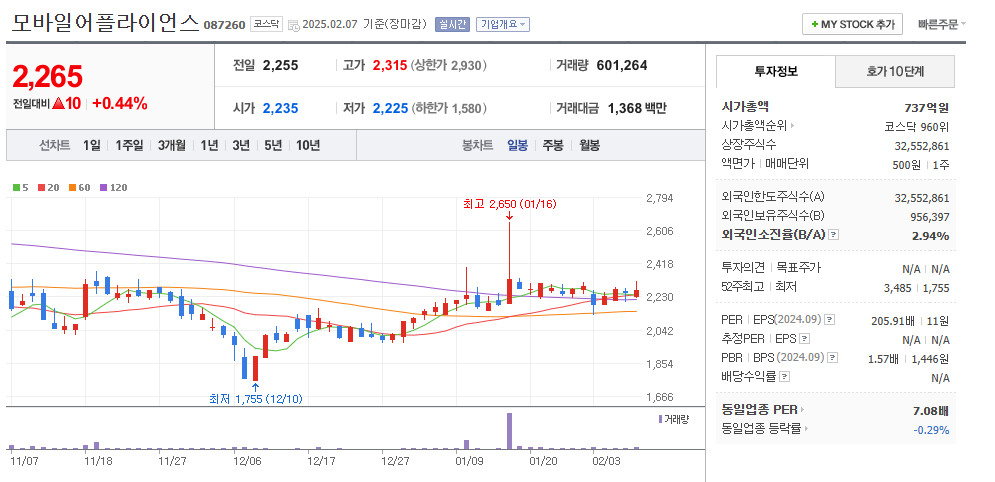
Task: Click the 고가 value 2,315
Action: coord(390,65)
